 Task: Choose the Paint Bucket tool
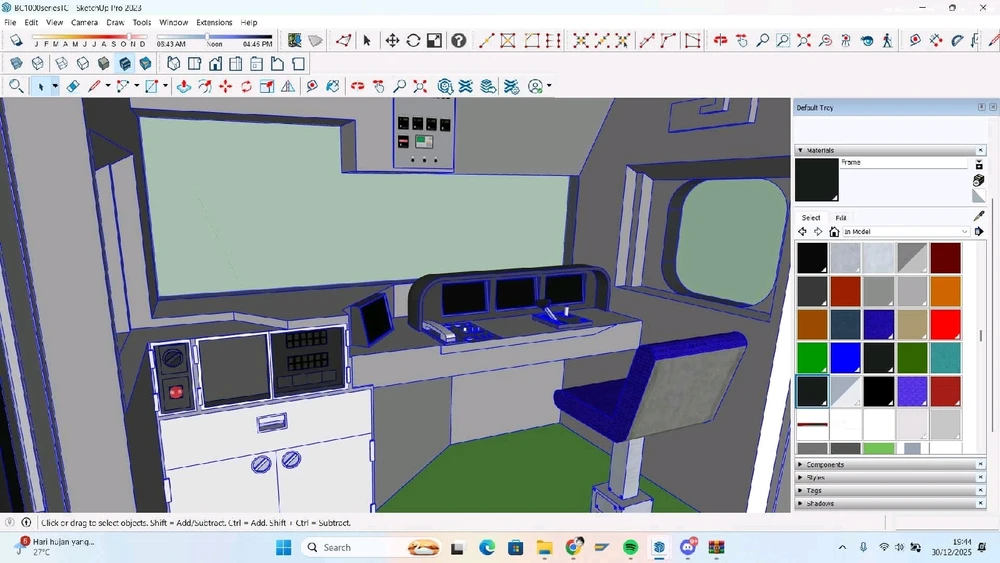[333, 87]
